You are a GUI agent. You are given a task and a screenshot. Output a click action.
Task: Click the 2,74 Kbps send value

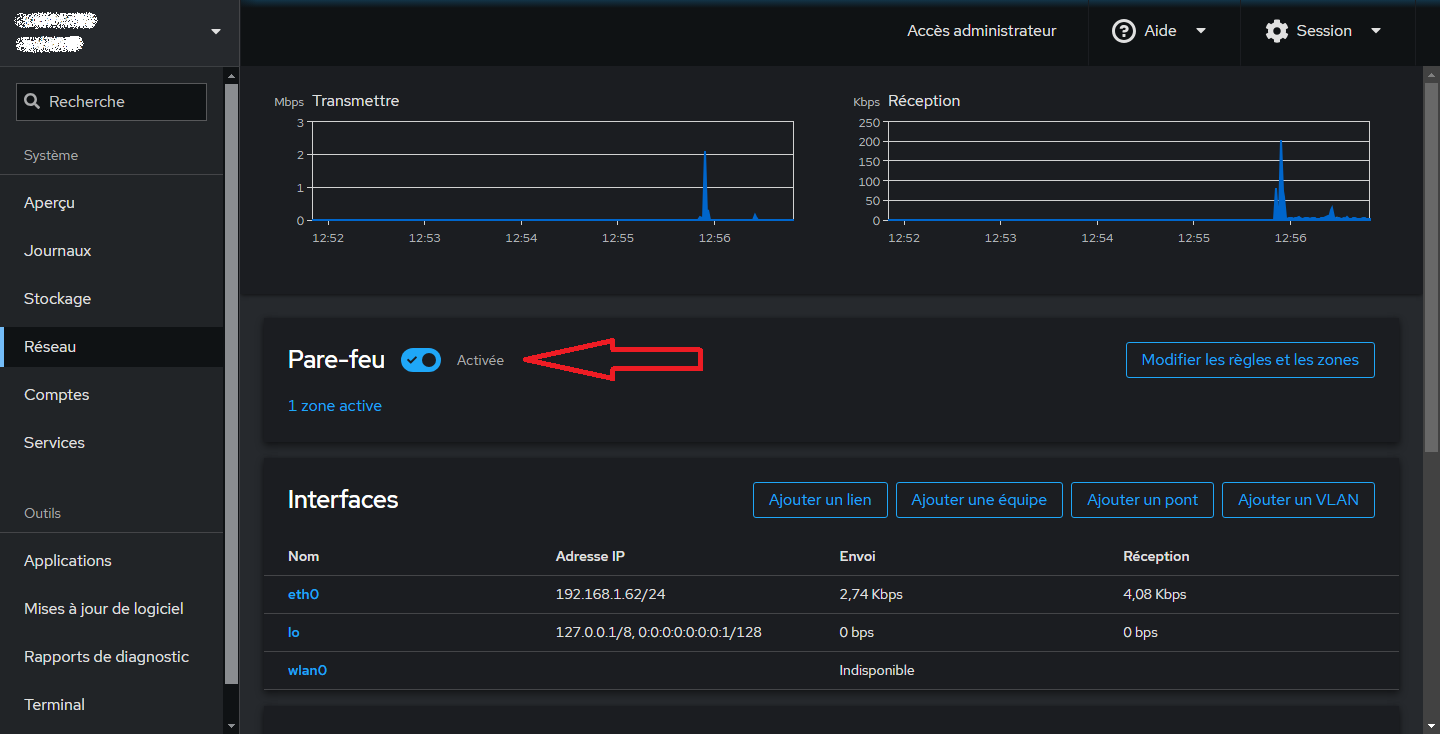tap(871, 594)
